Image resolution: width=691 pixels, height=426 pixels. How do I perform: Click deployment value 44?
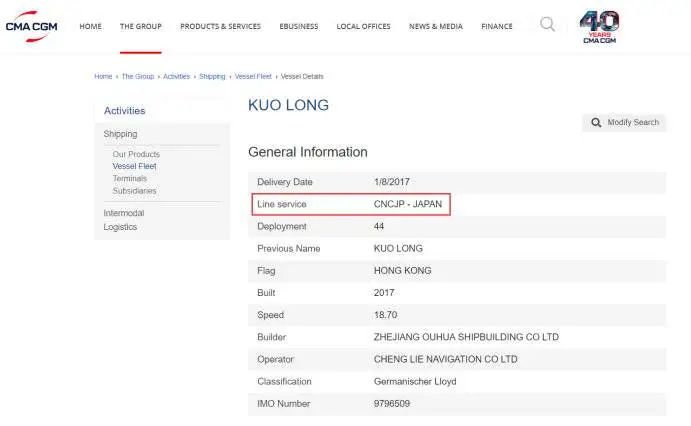(x=379, y=226)
